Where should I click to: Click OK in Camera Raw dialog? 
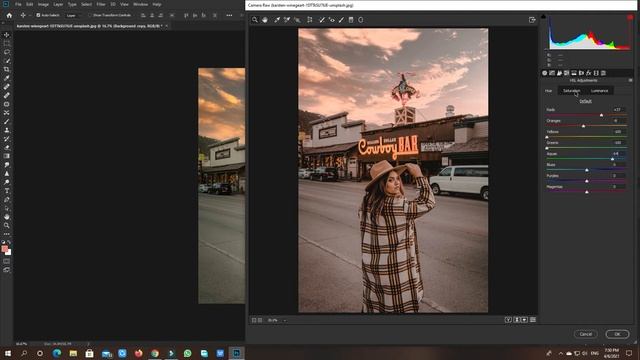click(617, 334)
